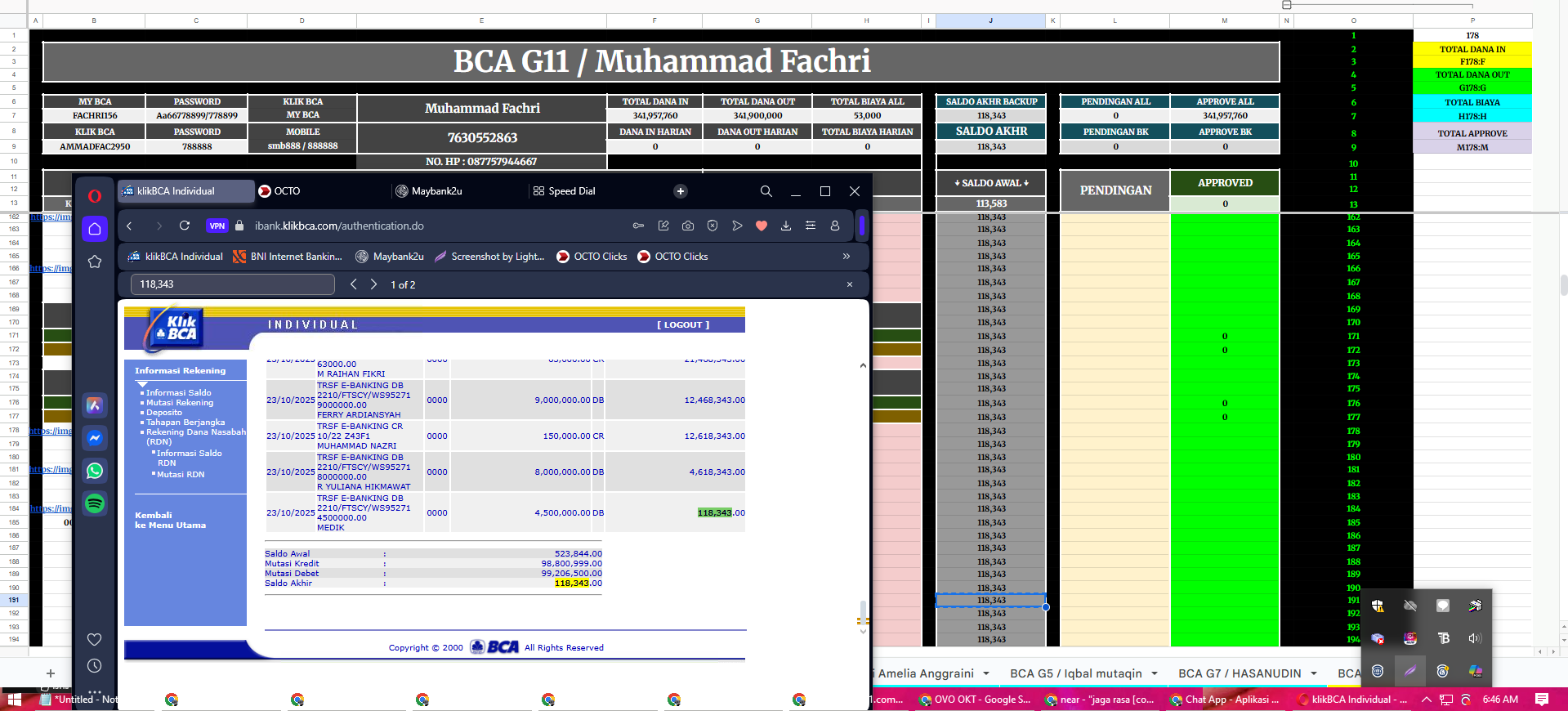Open Opera downloads icon
This screenshot has height=711, width=1568.
(x=786, y=226)
